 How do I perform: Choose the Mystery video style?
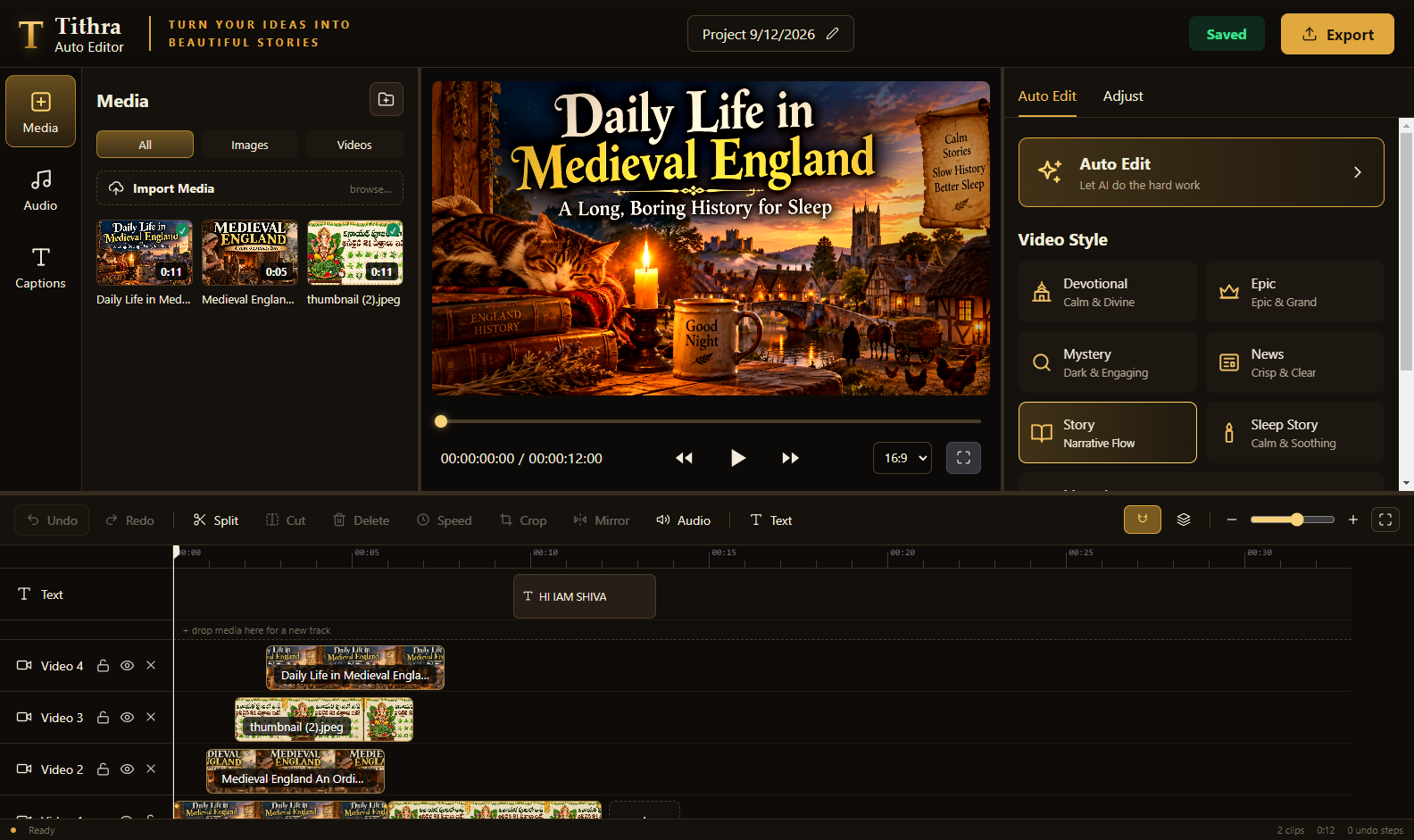(1107, 362)
